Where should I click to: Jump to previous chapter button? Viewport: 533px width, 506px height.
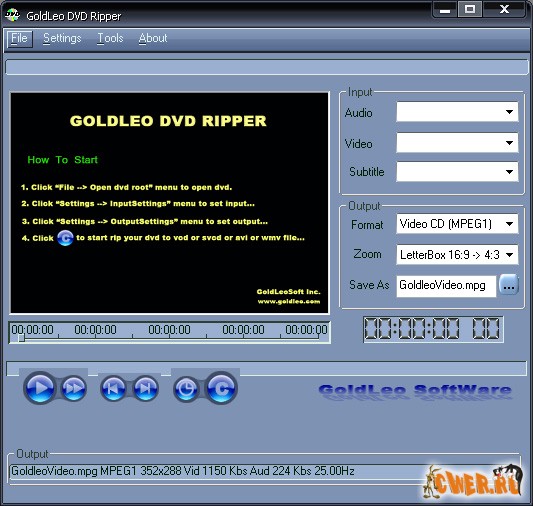click(113, 388)
